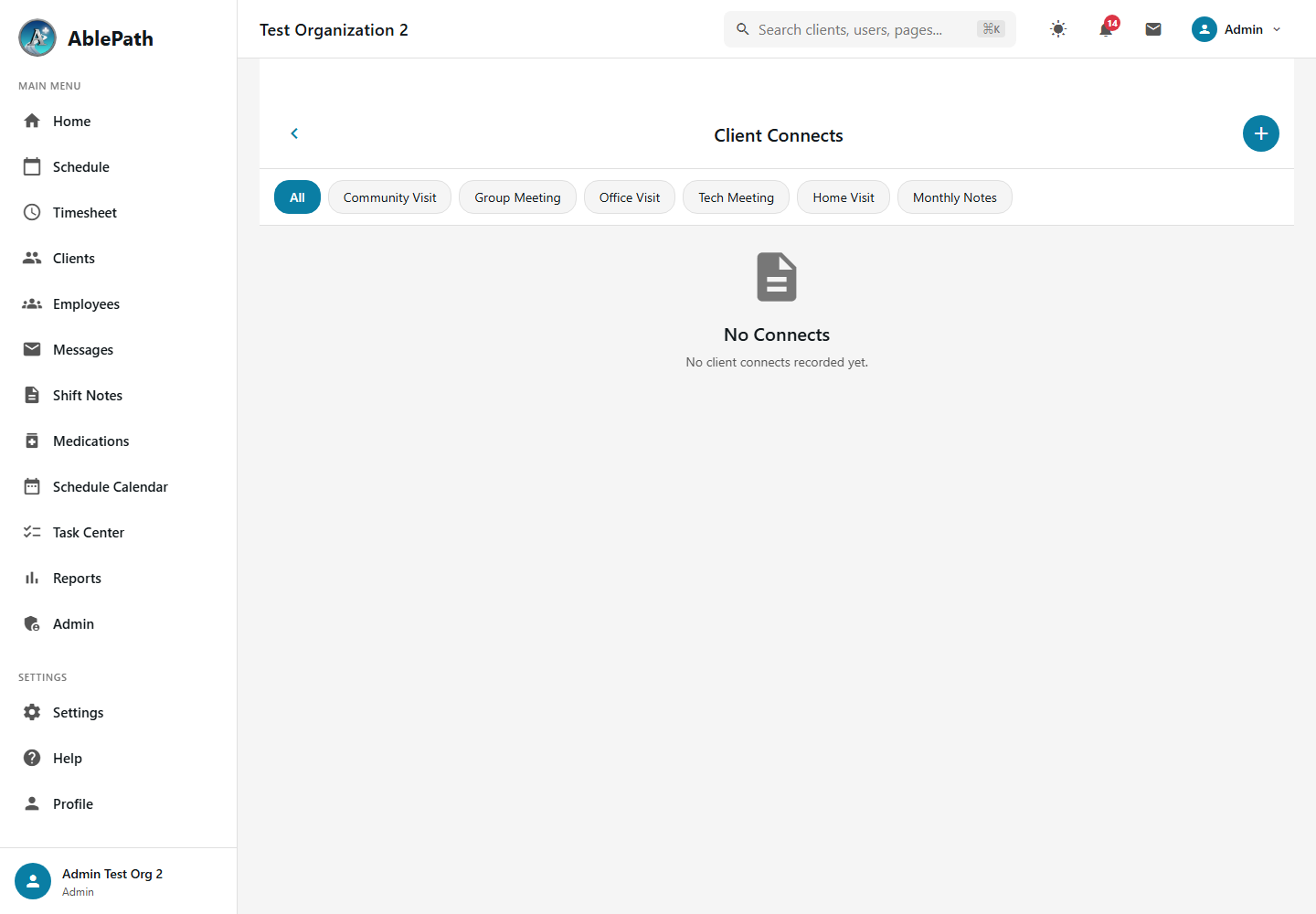Screen dimensions: 1316x914
Task: Click the AblePath logo icon
Action: click(37, 37)
